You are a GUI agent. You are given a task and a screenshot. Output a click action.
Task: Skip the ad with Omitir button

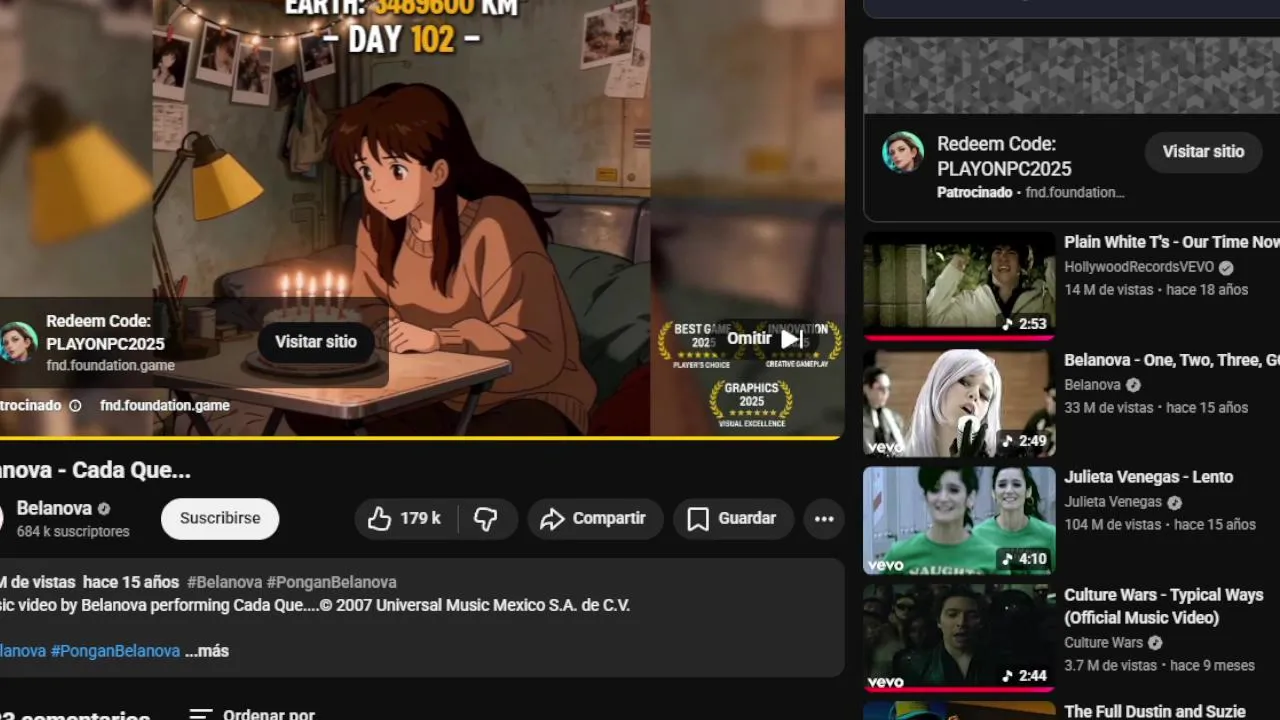coord(766,339)
